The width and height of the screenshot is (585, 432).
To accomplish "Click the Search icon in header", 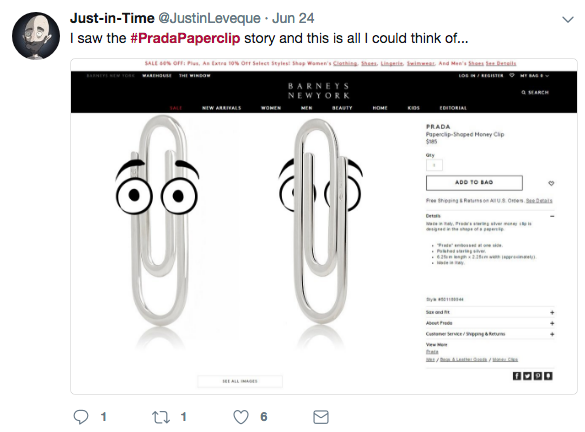I will point(535,92).
